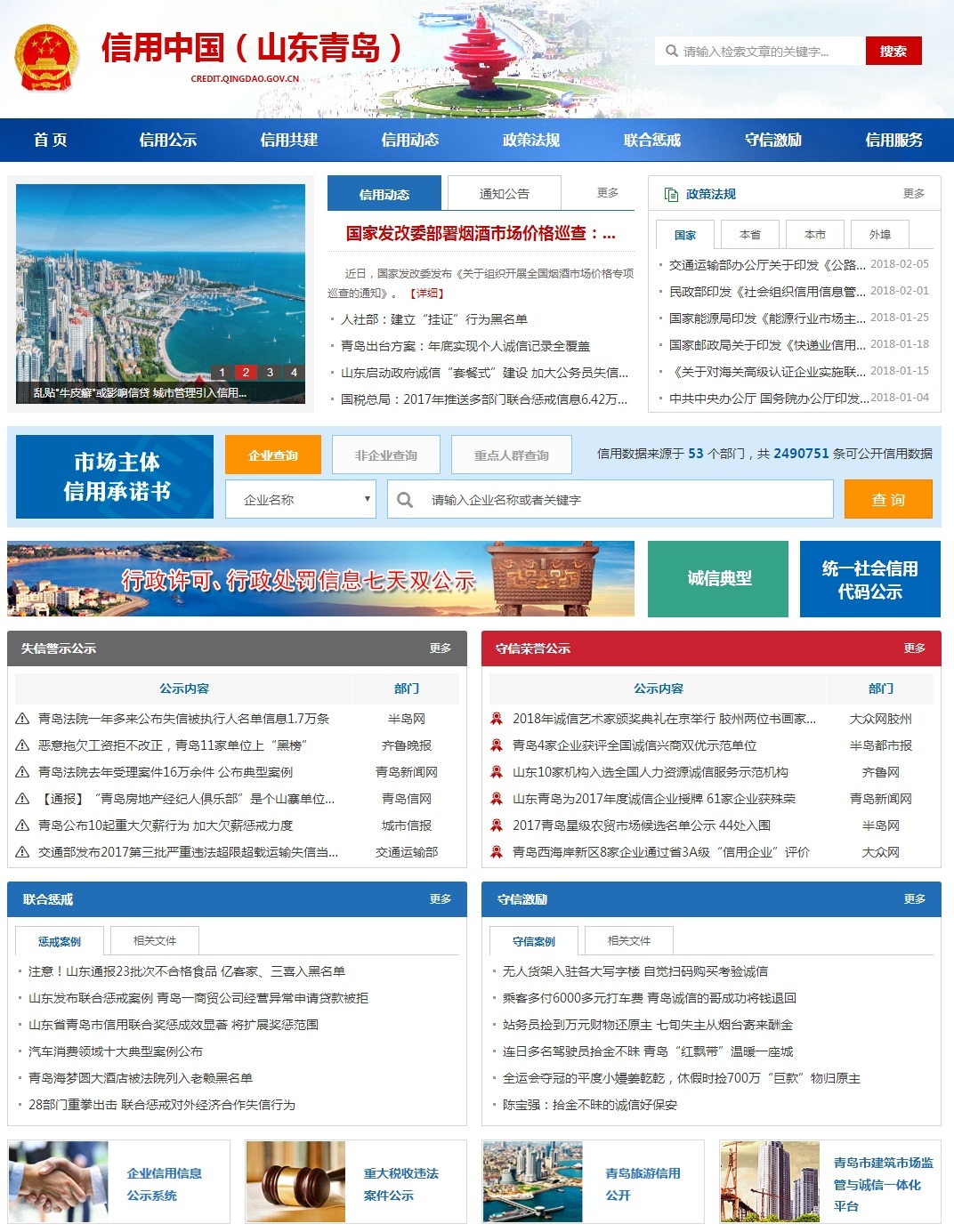Click the magnifier icon in enterprise search
The width and height of the screenshot is (954, 1232).
[405, 500]
